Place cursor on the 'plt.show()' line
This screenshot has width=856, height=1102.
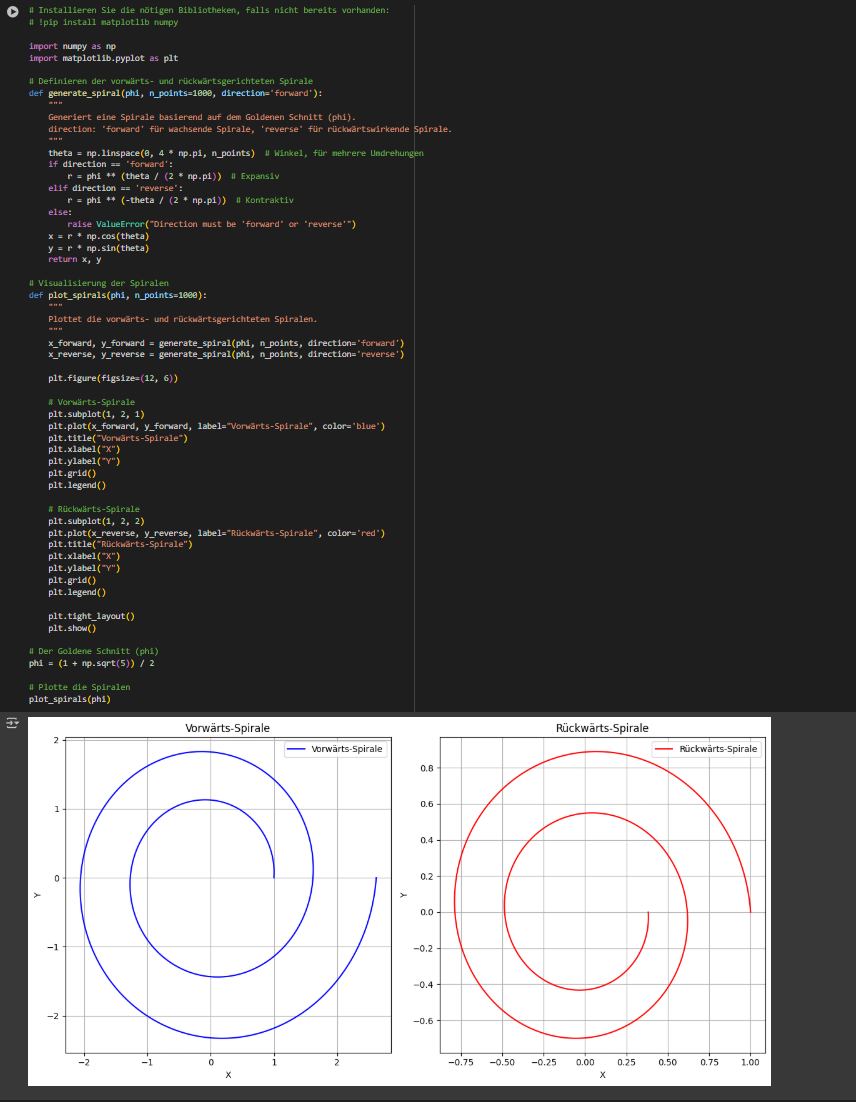(72, 628)
